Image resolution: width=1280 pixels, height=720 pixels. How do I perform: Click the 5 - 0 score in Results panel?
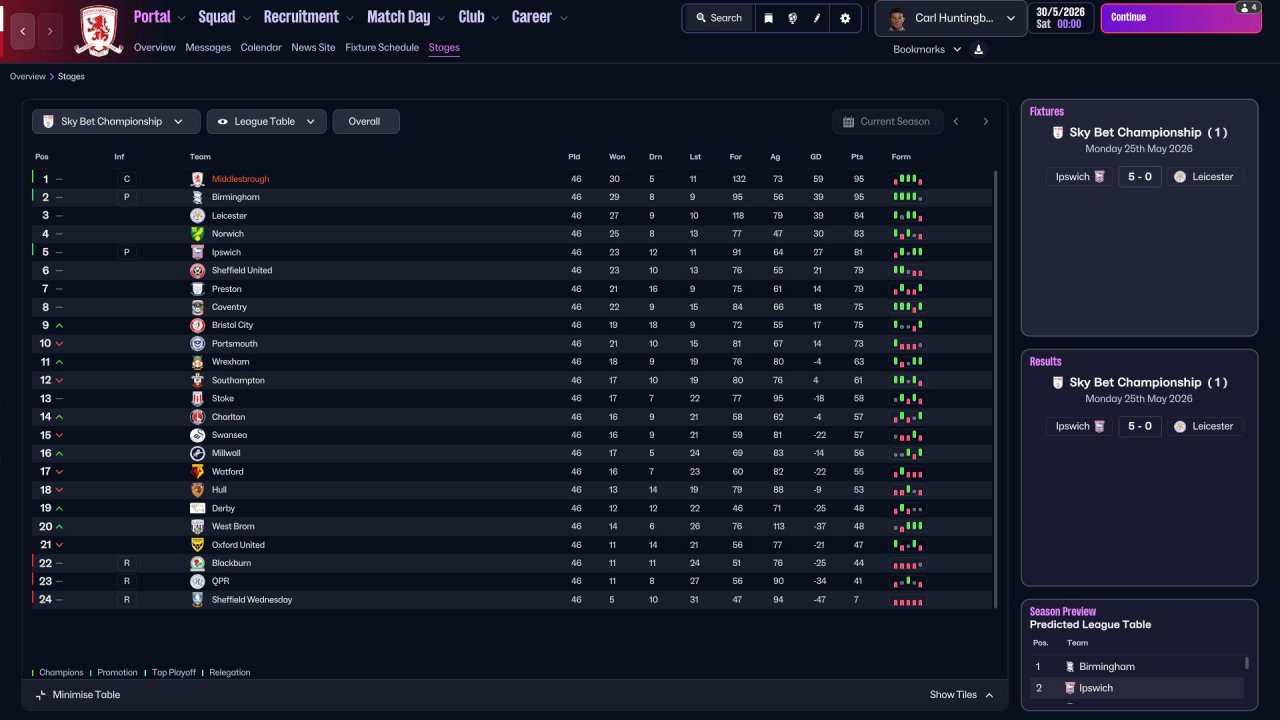[1140, 426]
